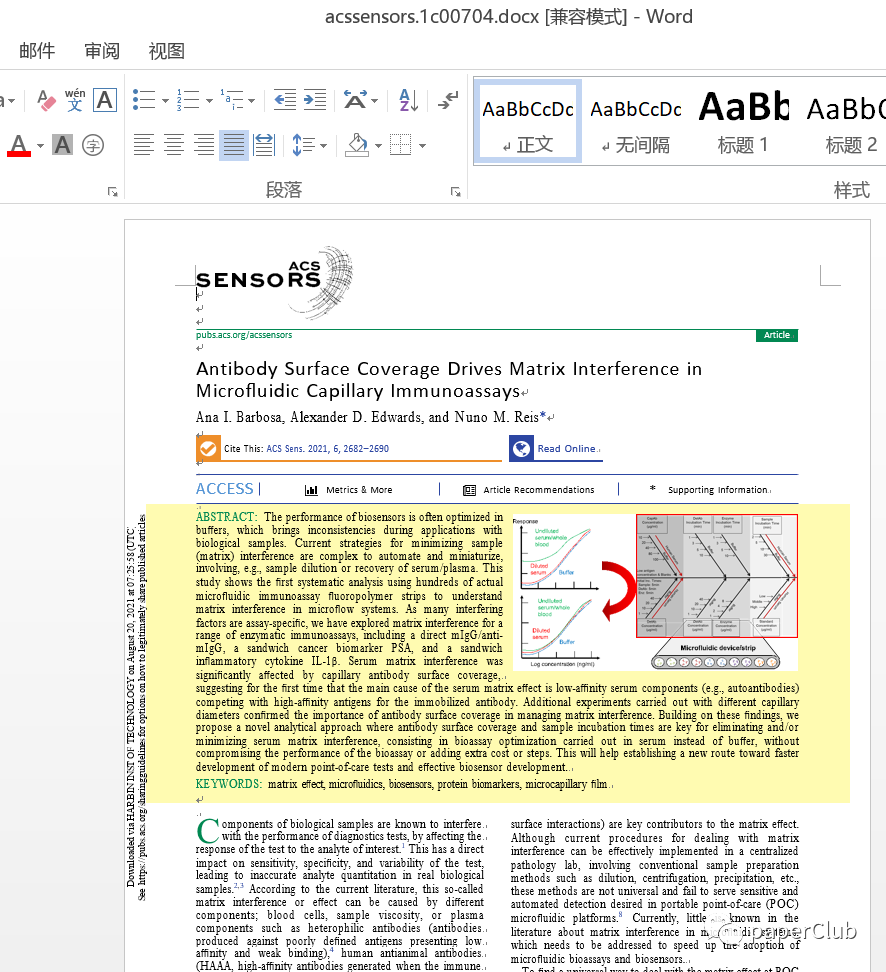The width and height of the screenshot is (886, 972).
Task: Apply red font color
Action: 19,146
